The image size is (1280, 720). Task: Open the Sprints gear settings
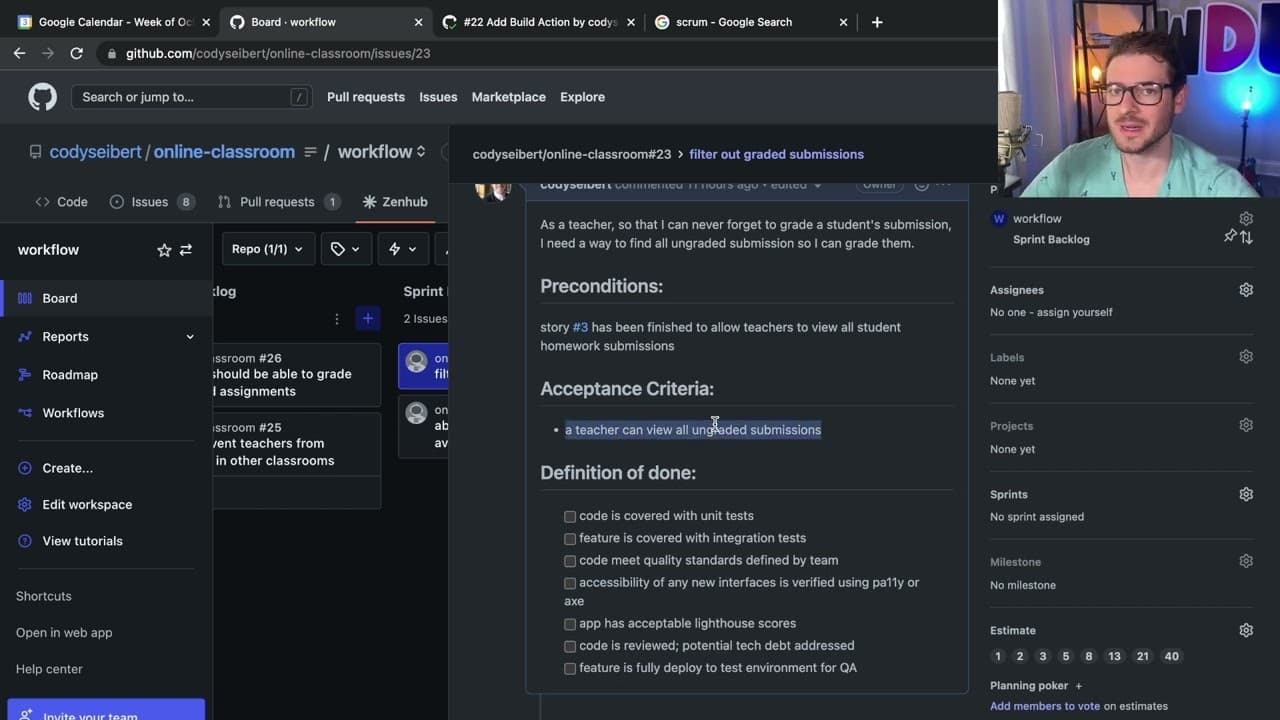1246,494
